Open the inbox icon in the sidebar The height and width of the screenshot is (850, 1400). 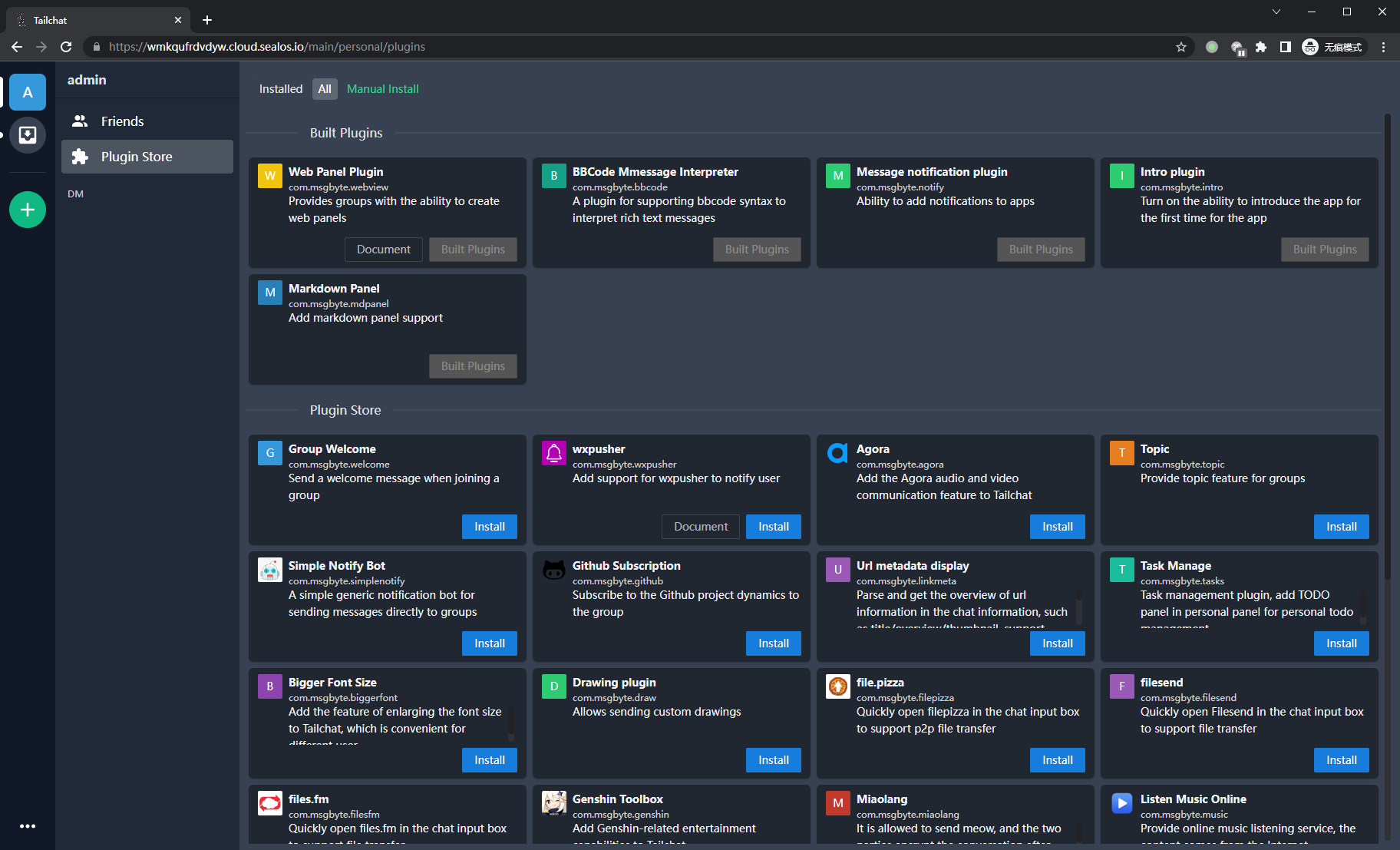[28, 135]
